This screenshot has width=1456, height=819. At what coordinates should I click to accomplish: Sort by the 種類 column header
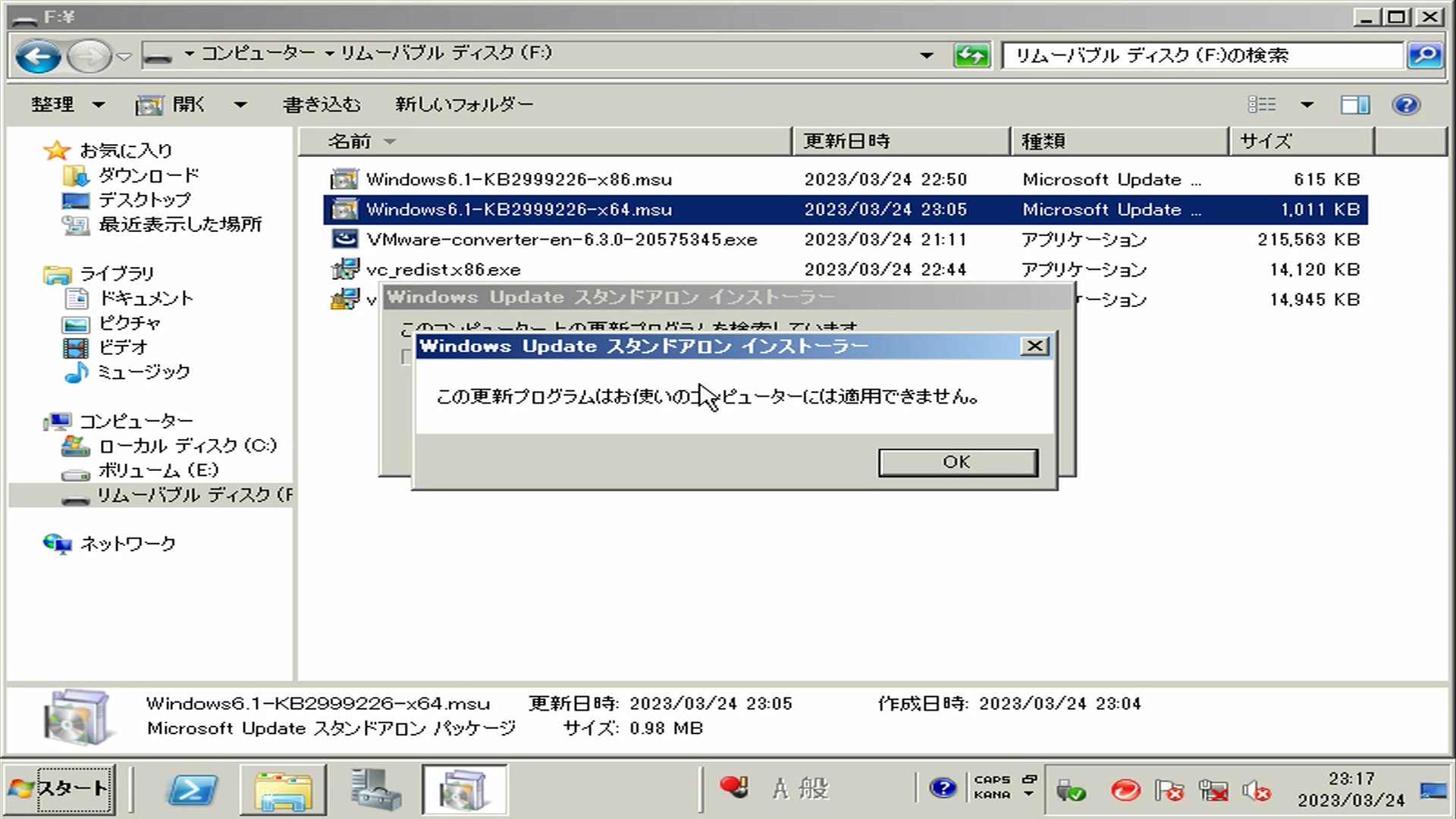click(x=1119, y=142)
